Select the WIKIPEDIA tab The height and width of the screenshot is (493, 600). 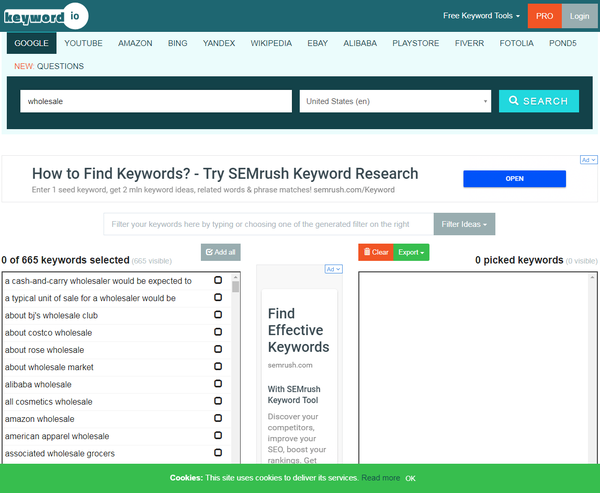(271, 43)
